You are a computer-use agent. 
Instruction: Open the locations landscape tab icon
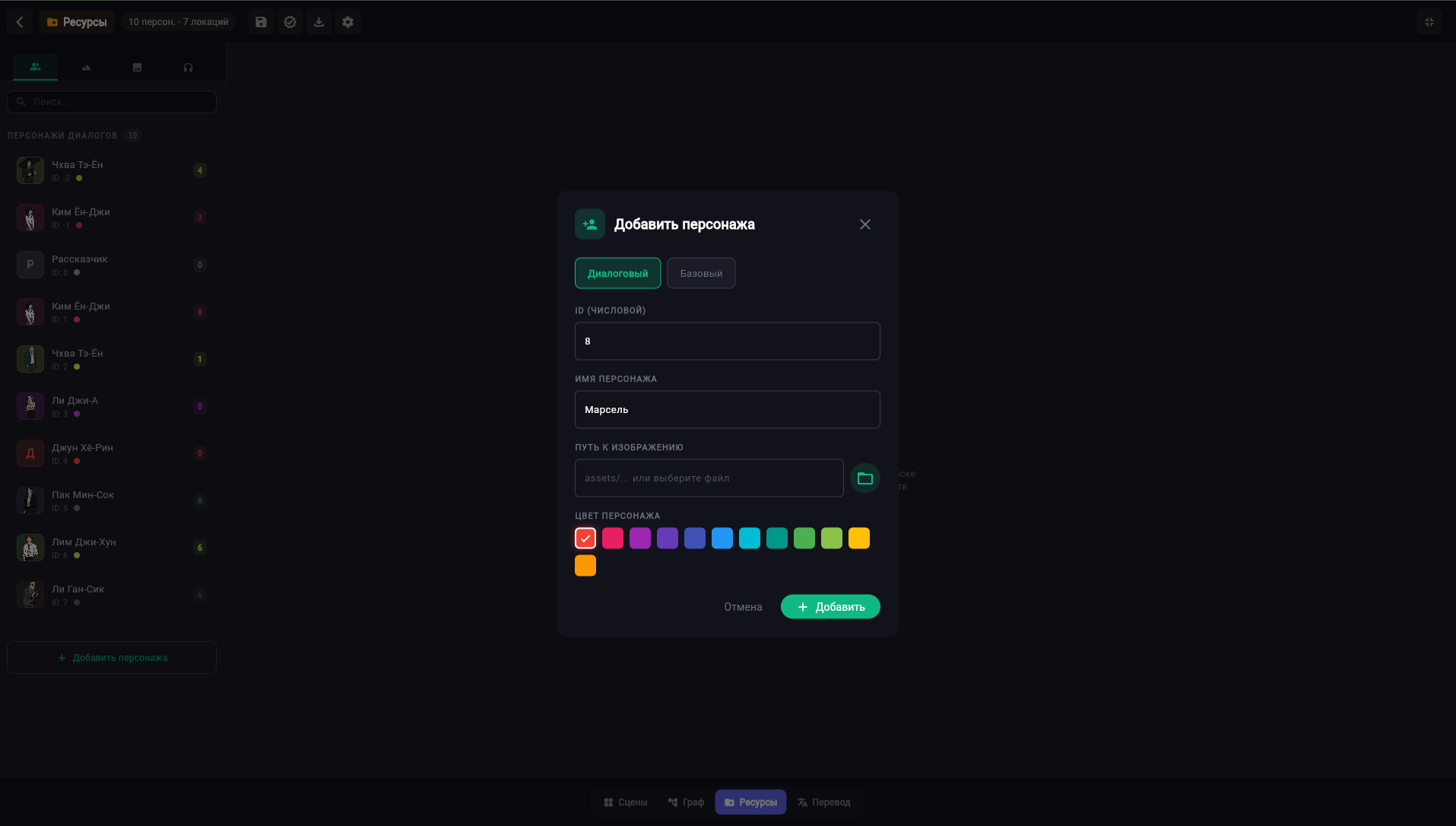[x=86, y=67]
